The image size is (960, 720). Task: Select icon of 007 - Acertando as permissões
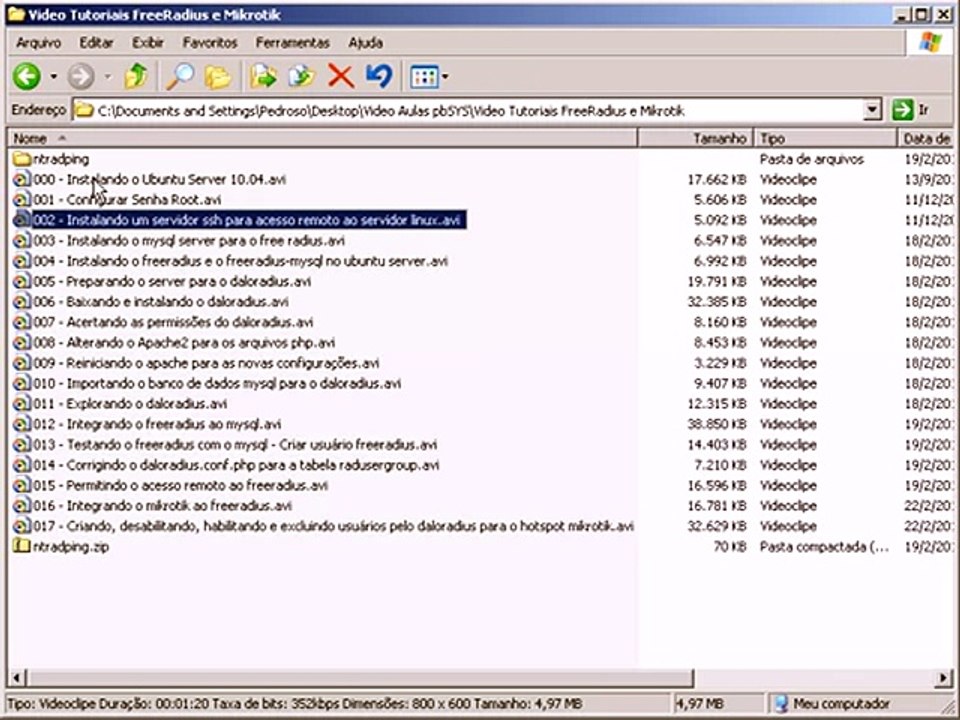[x=22, y=322]
